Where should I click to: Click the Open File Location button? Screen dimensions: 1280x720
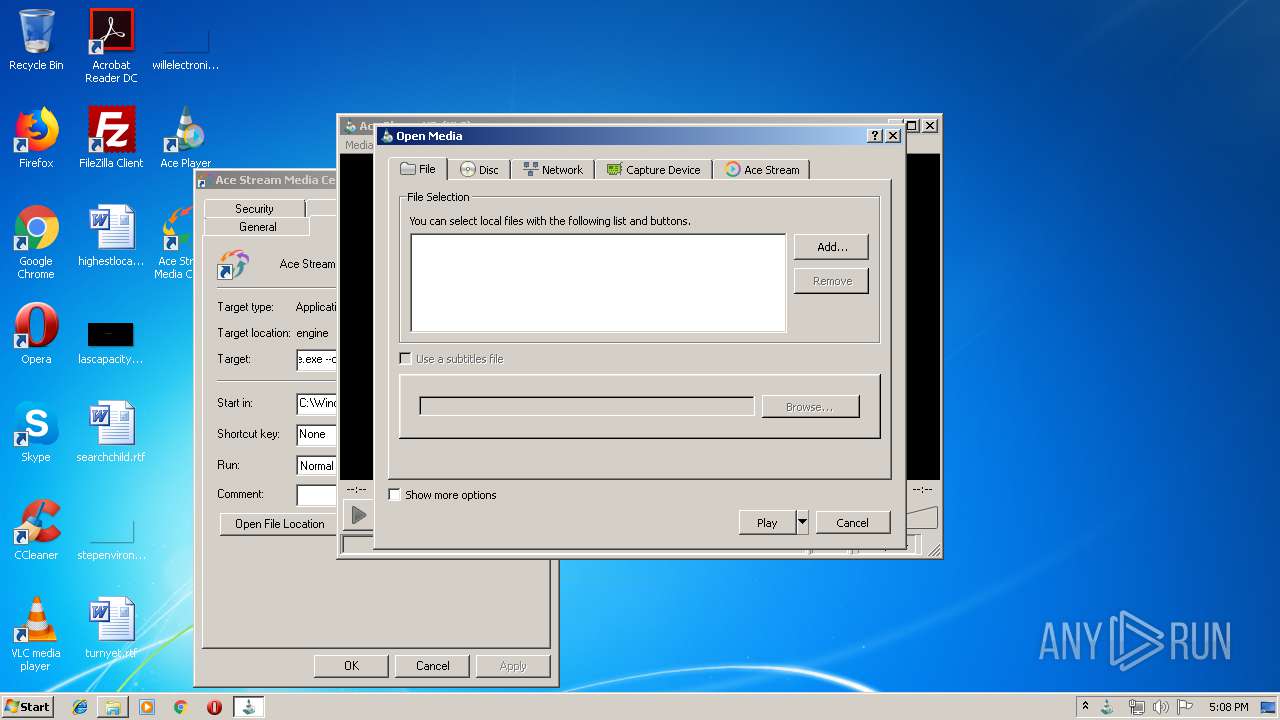[279, 524]
